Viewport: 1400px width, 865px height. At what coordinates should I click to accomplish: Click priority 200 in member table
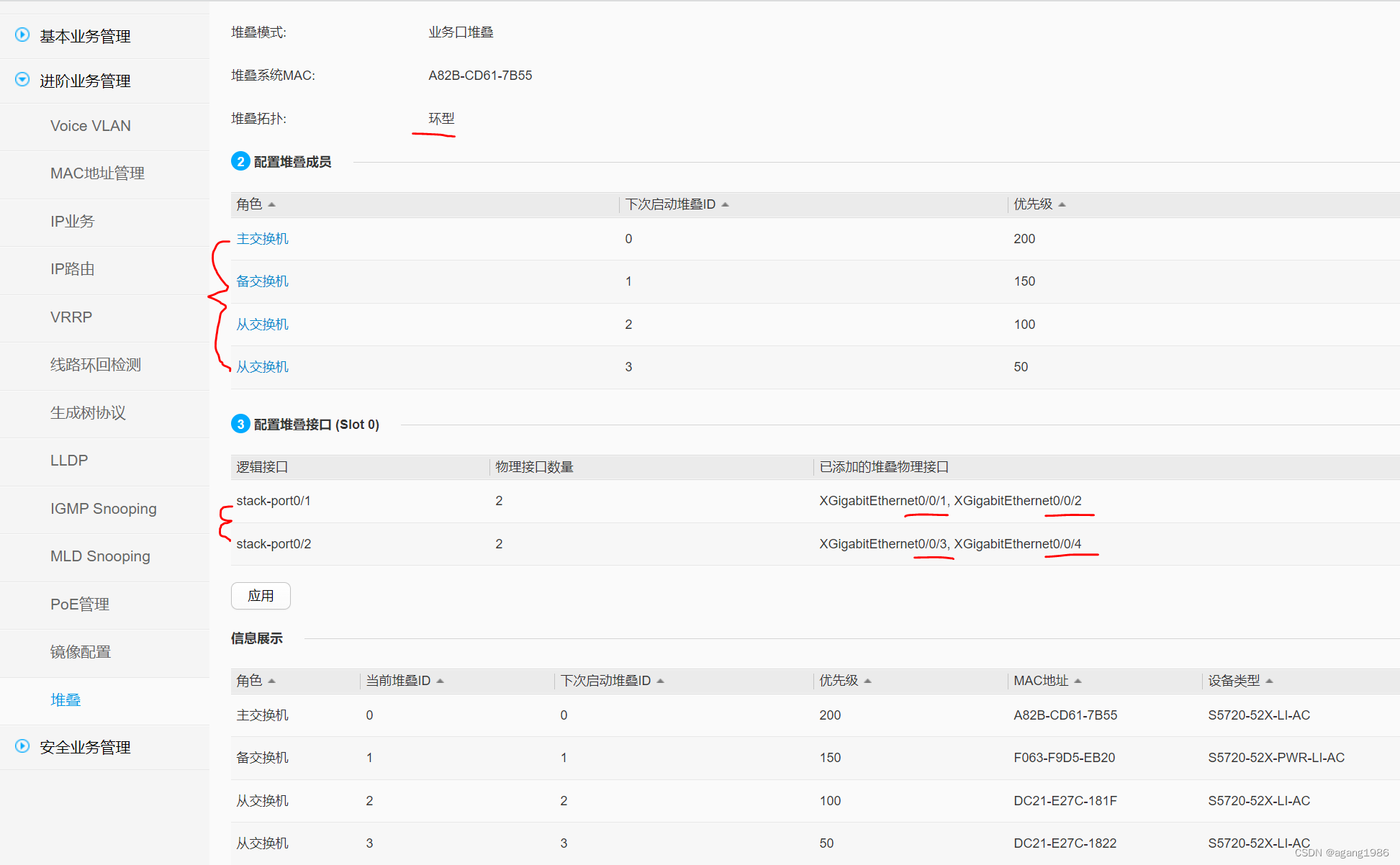pos(1024,239)
